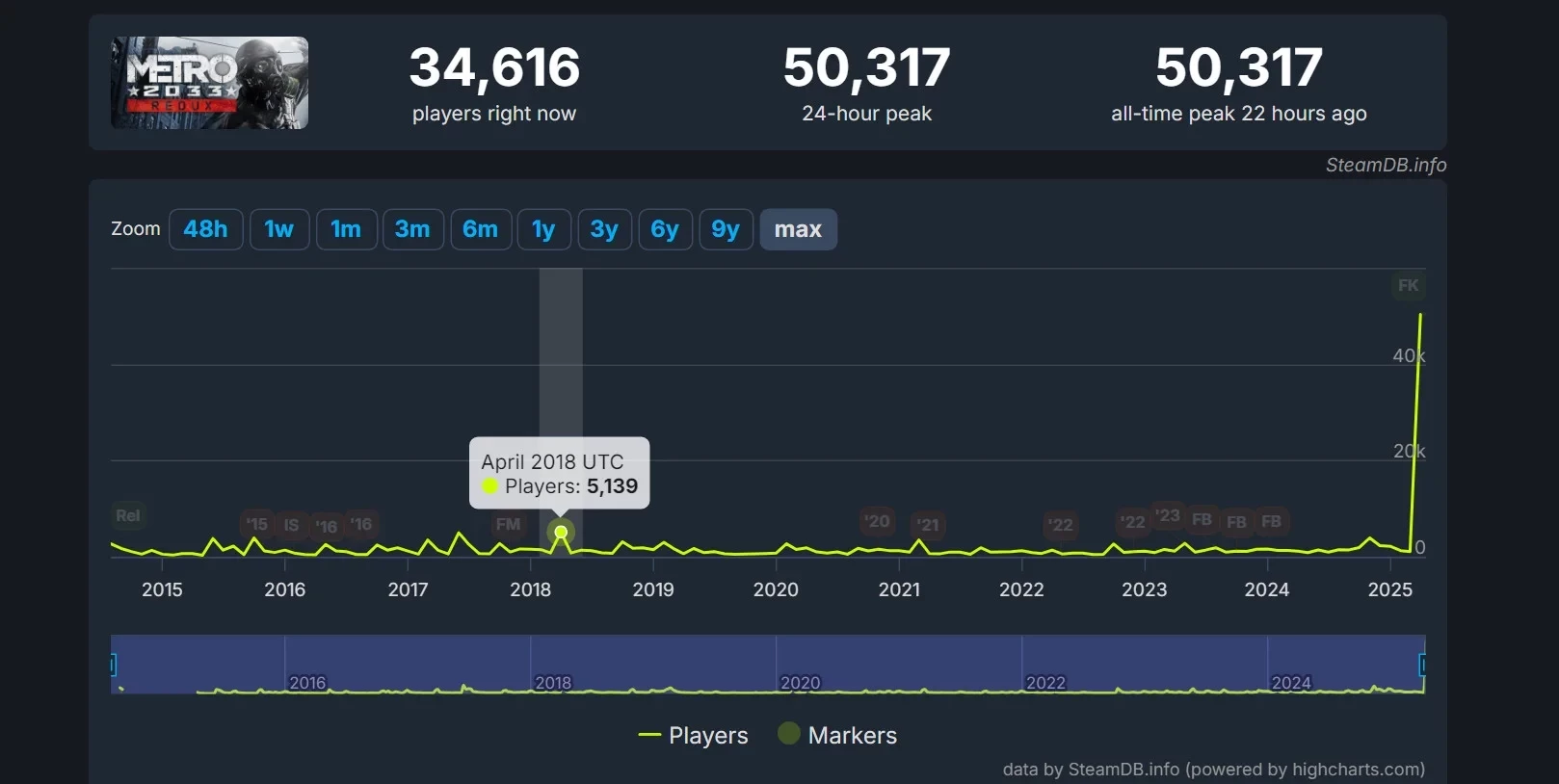Click the April 2018 highlighted data point

[x=561, y=532]
